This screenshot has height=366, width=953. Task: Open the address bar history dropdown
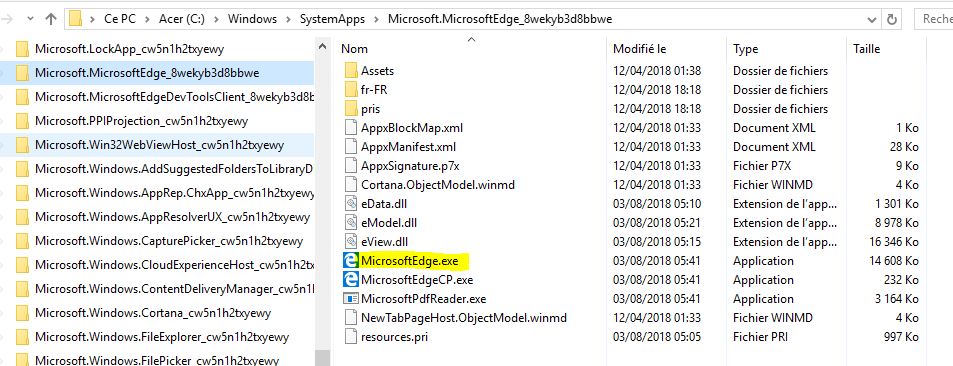pyautogui.click(x=873, y=19)
